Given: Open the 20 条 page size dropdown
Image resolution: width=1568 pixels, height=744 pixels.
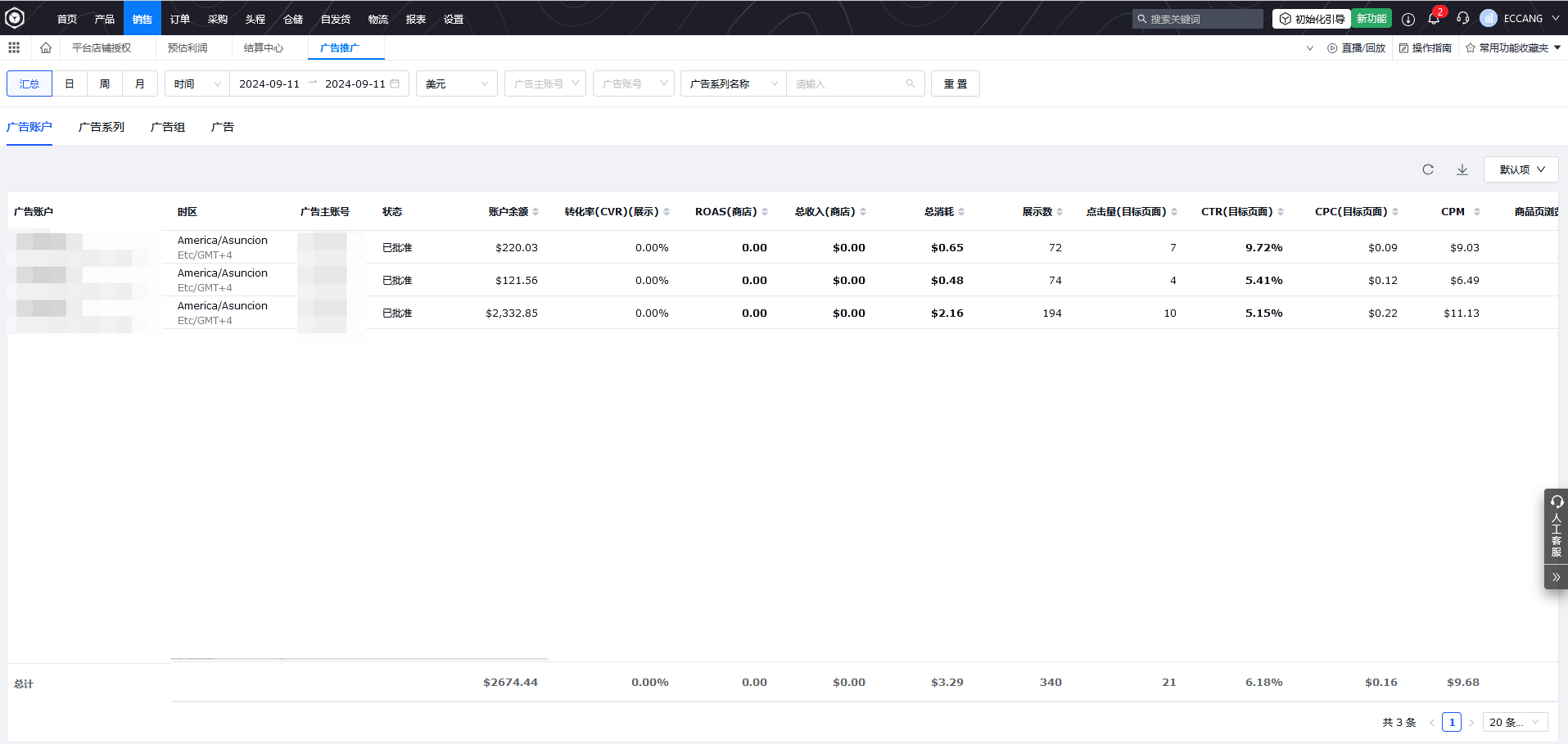Looking at the screenshot, I should click(x=1514, y=722).
